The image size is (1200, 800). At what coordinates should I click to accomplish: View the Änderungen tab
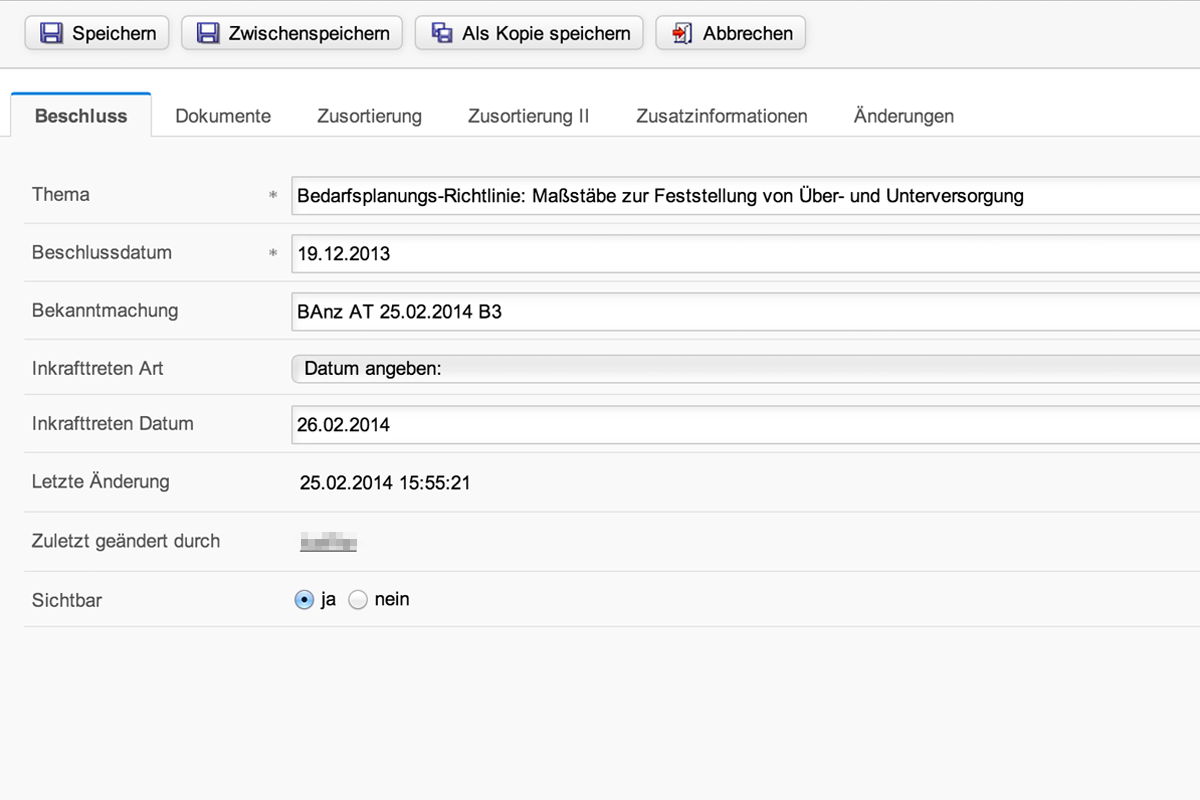903,116
